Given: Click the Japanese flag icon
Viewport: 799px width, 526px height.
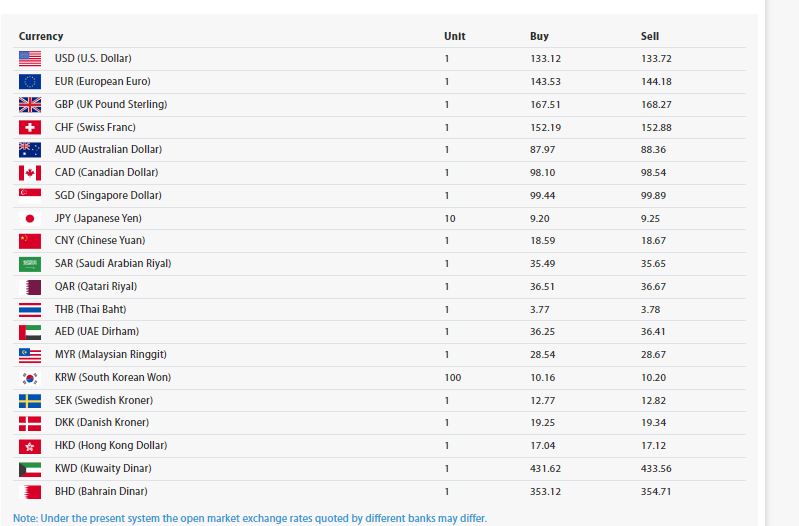Looking at the screenshot, I should [x=29, y=218].
